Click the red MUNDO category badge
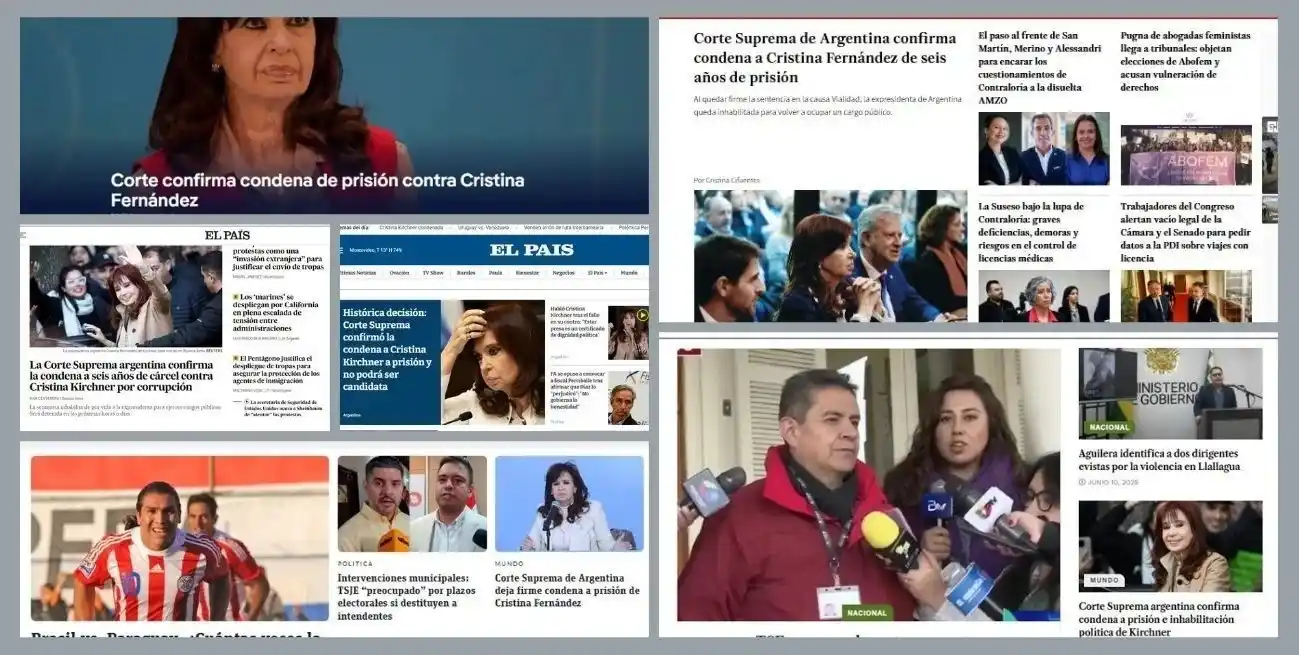Viewport: 1299px width, 655px height. [1103, 579]
